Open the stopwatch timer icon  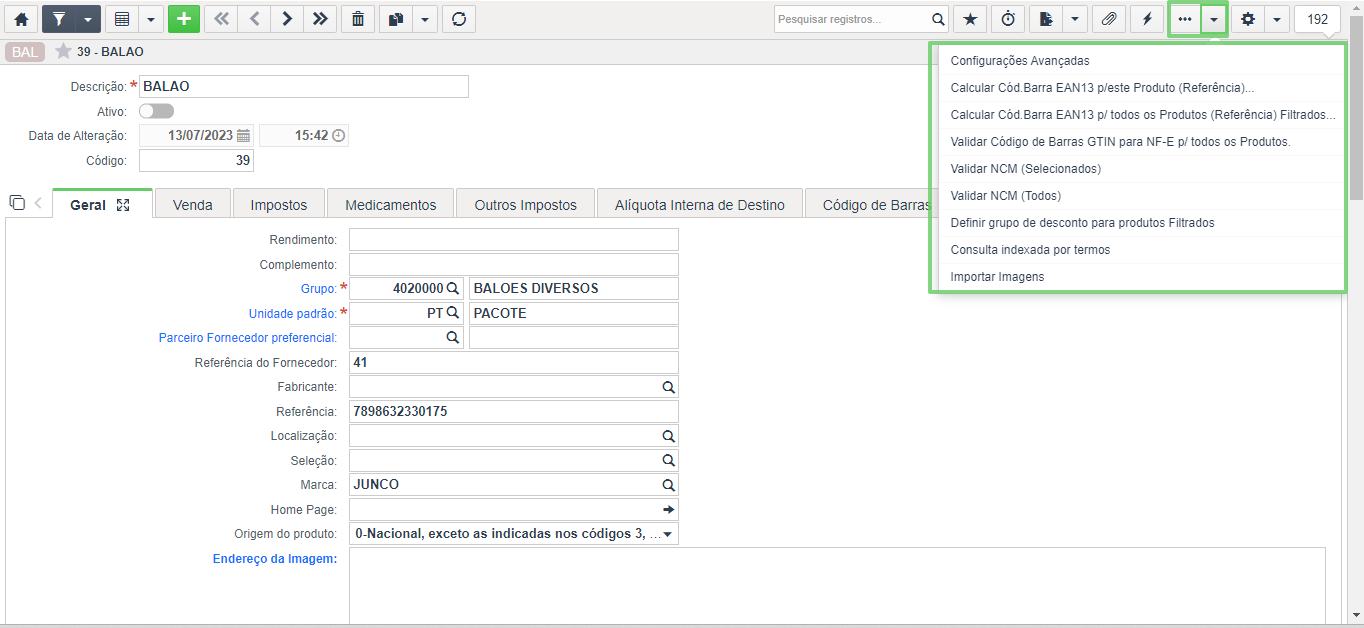[1008, 19]
